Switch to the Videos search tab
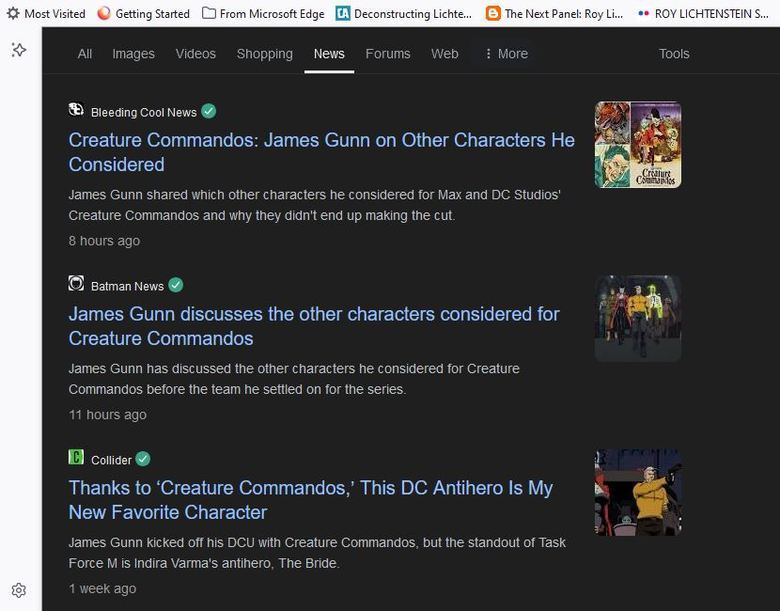Image resolution: width=780 pixels, height=611 pixels. (195, 54)
